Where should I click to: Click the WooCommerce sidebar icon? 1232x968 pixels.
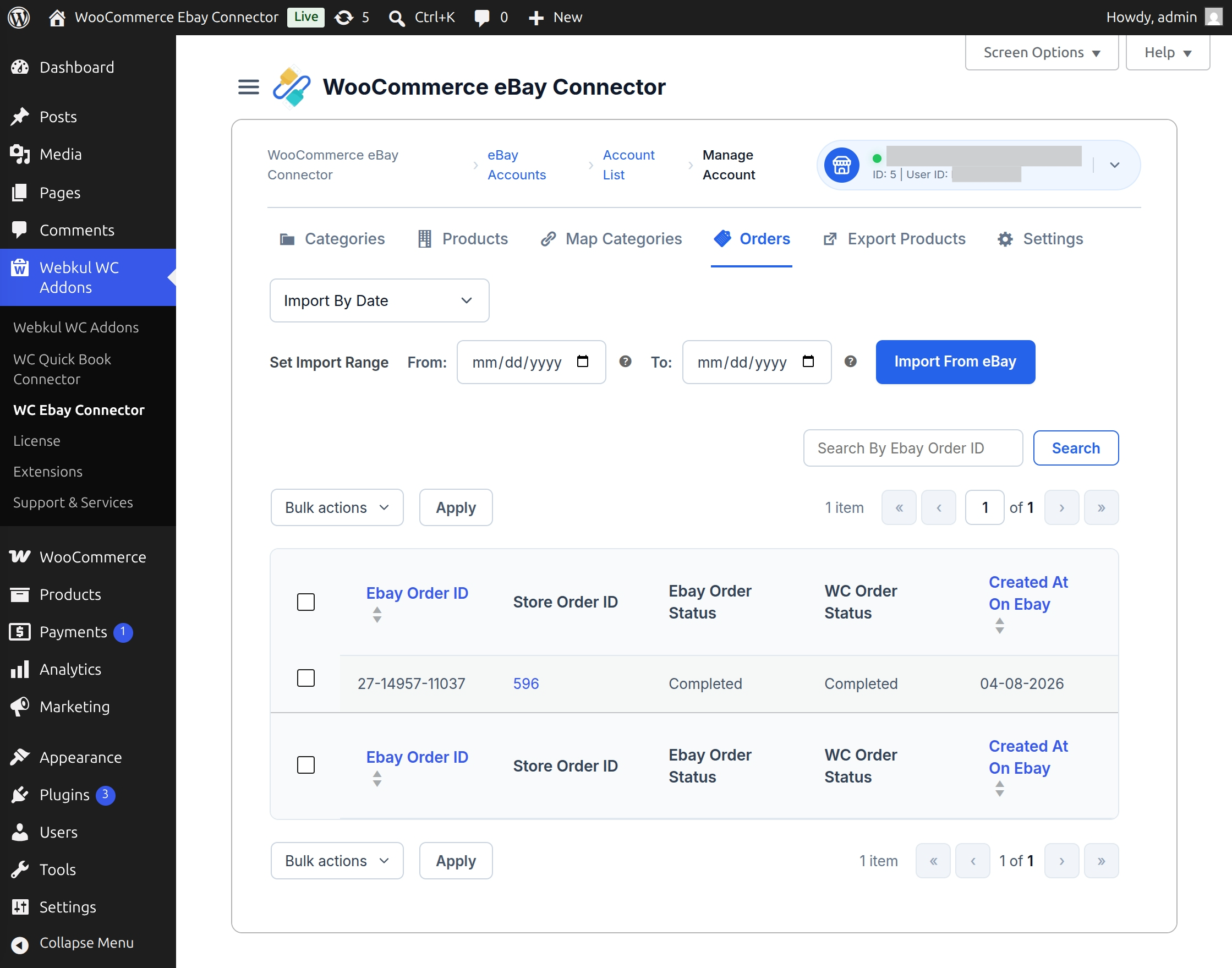click(20, 557)
